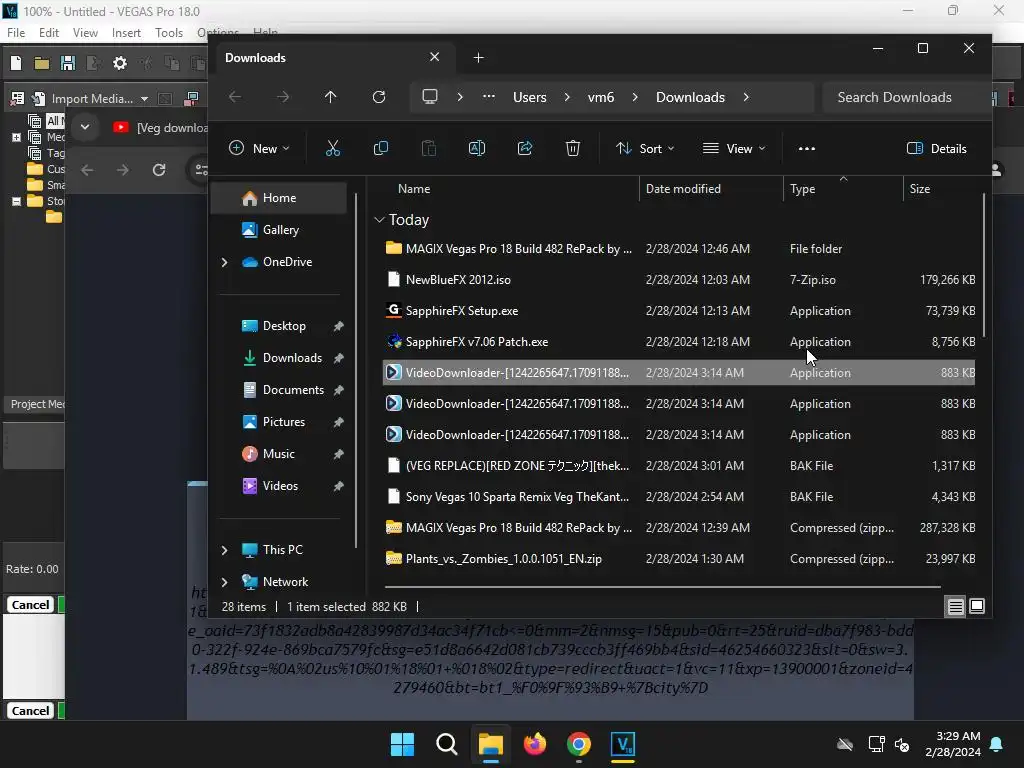Screen dimensions: 1024x768
Task: Select Gallery in navigation pane
Action: tap(279, 230)
